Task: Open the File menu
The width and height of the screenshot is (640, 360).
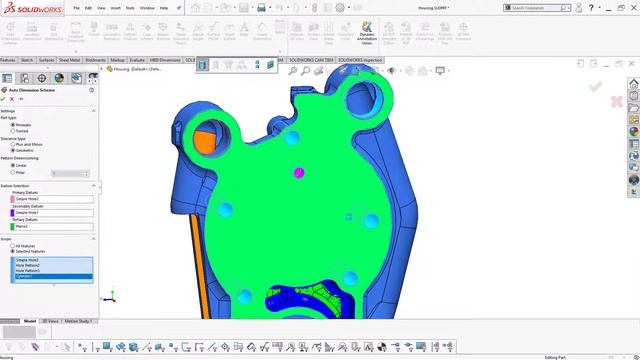Action: pos(76,8)
